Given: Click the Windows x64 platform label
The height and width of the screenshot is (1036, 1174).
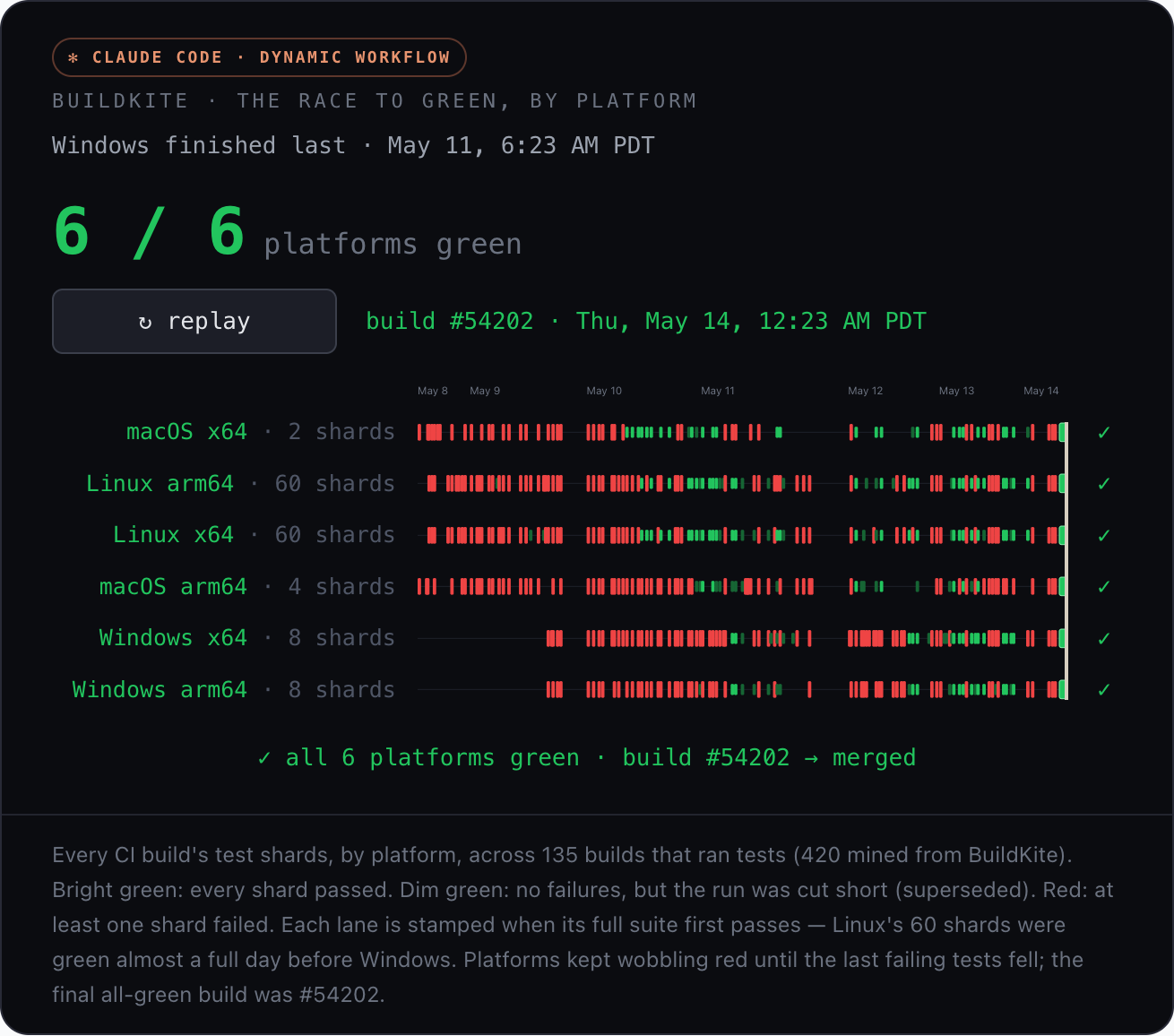Looking at the screenshot, I should 173,638.
